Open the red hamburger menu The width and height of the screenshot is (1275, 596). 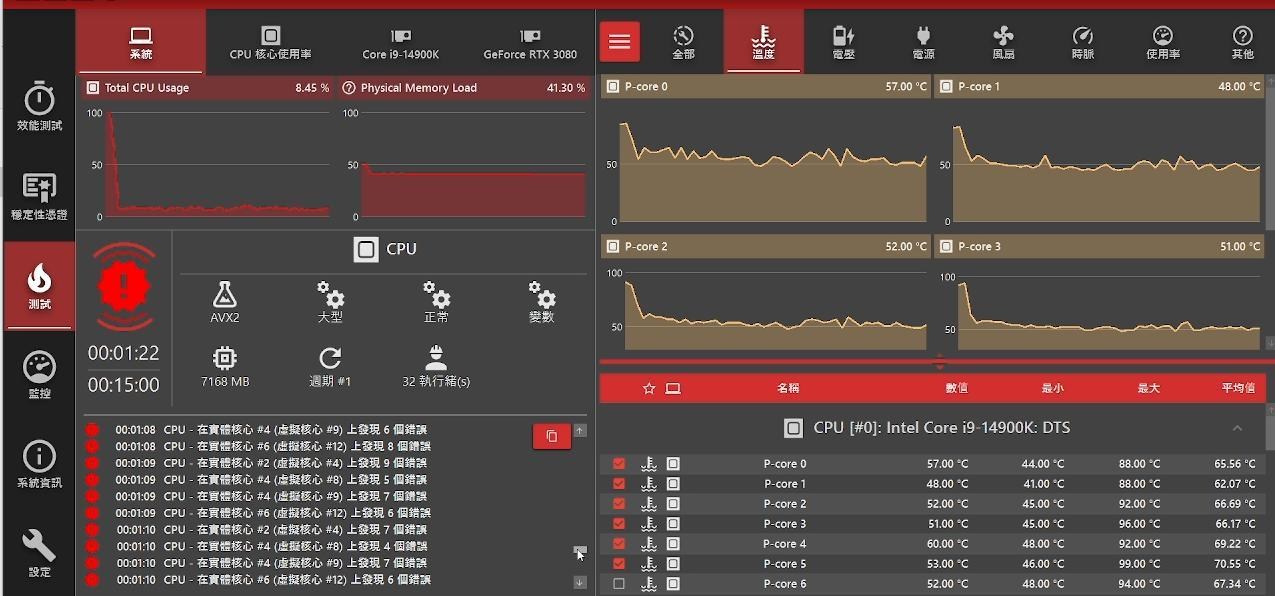[620, 41]
